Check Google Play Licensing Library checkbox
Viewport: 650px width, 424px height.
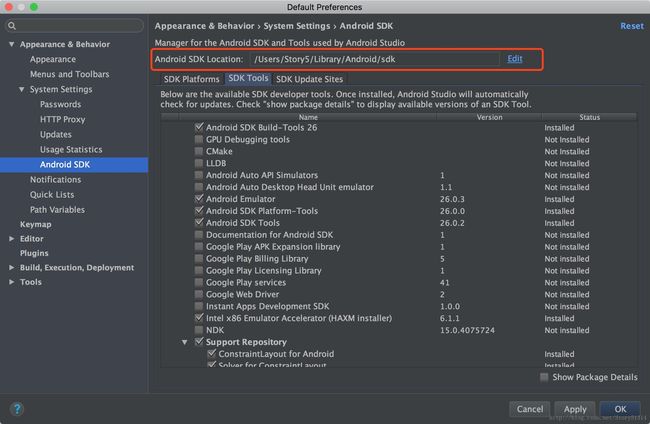click(x=199, y=270)
